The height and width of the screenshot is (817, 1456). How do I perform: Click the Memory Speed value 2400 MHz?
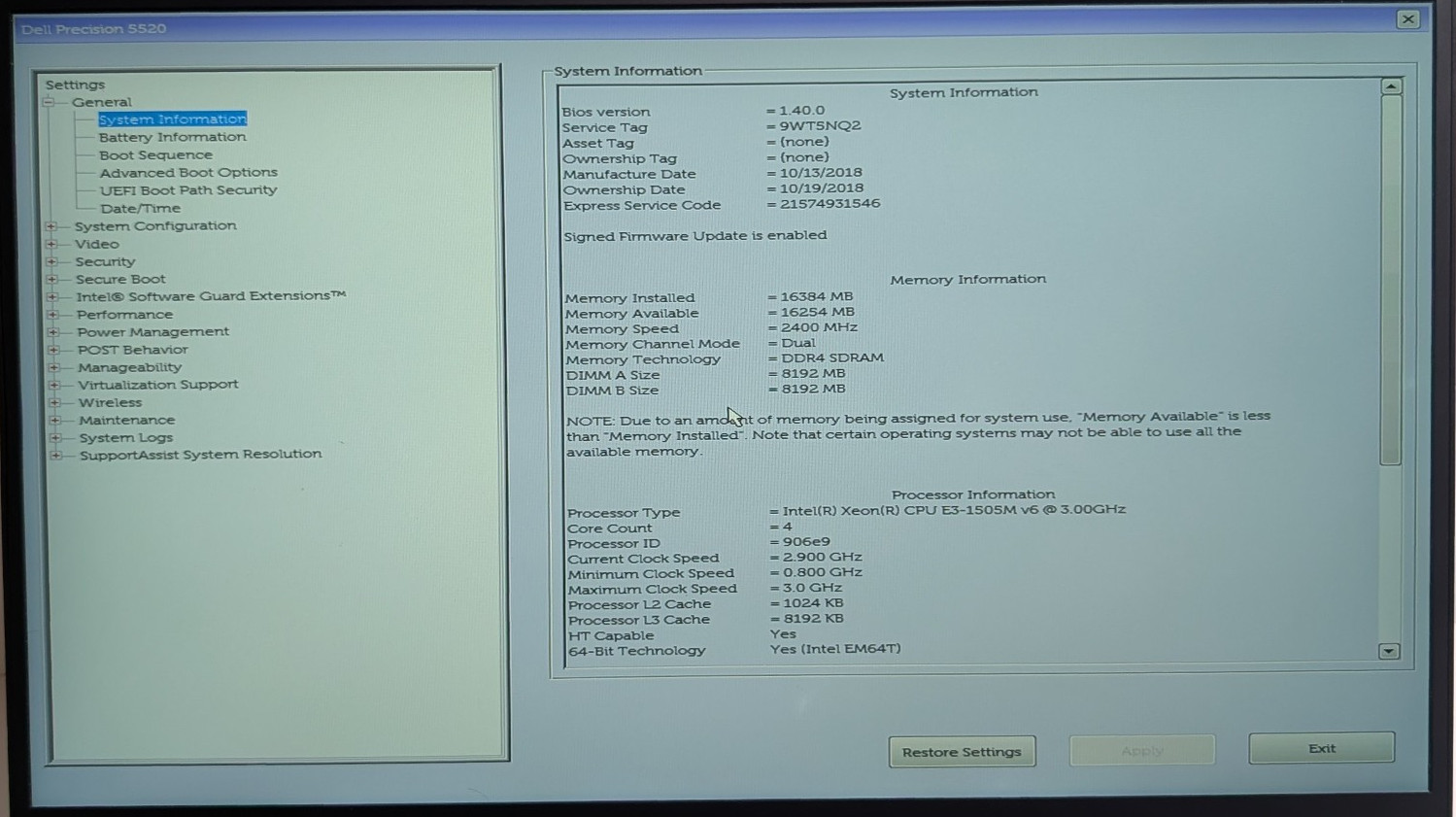(820, 327)
